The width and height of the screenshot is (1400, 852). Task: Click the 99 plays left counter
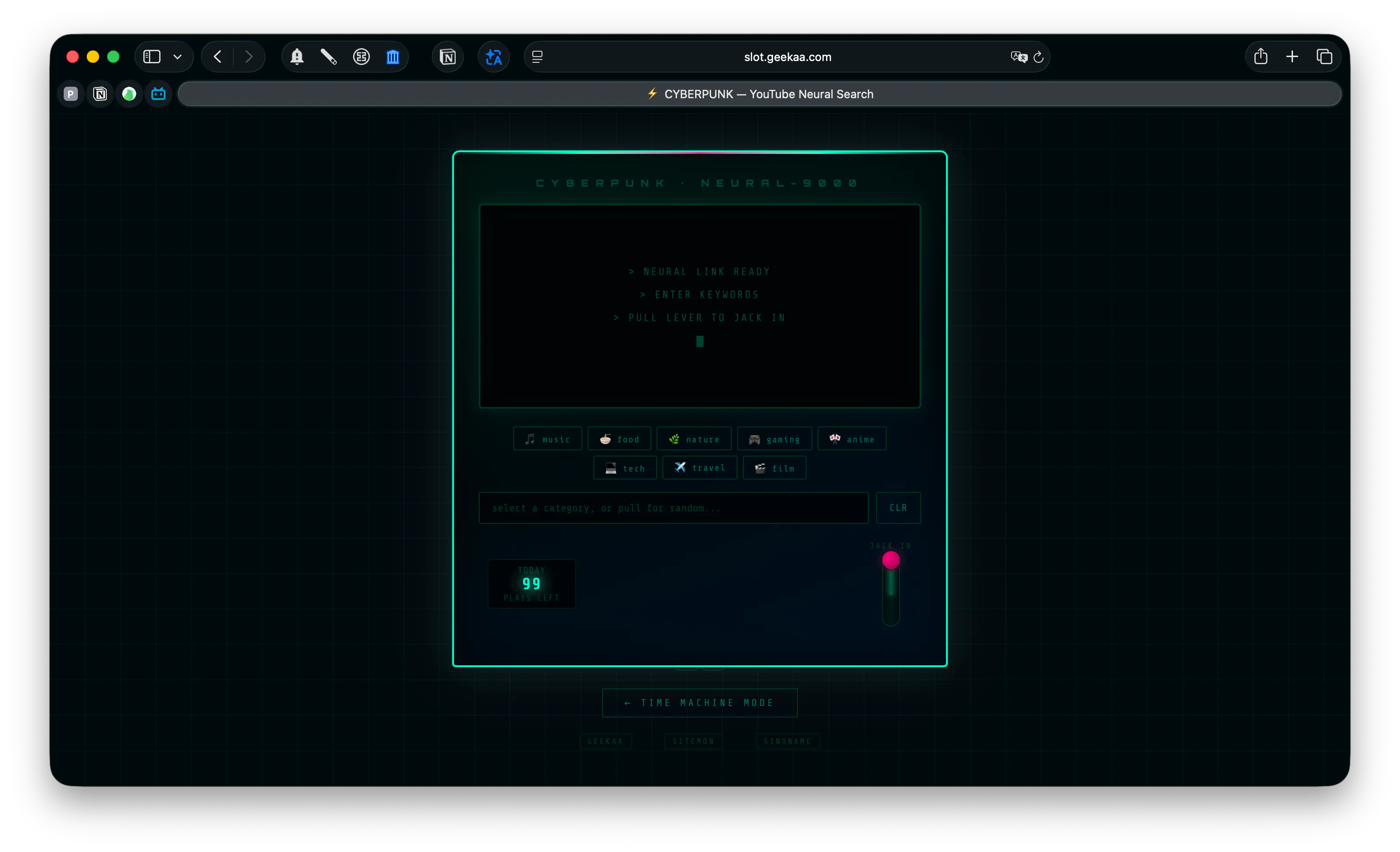point(532,584)
